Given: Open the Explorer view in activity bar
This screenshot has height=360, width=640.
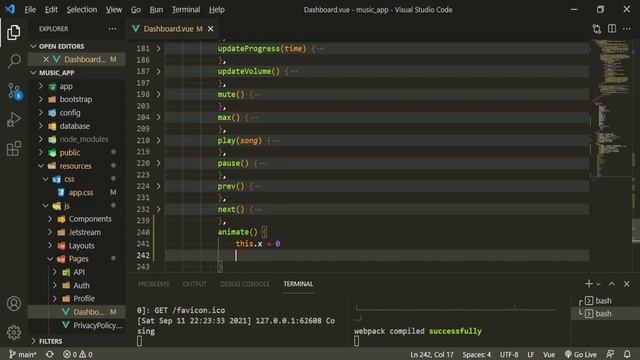Looking at the screenshot, I should pos(13,33).
